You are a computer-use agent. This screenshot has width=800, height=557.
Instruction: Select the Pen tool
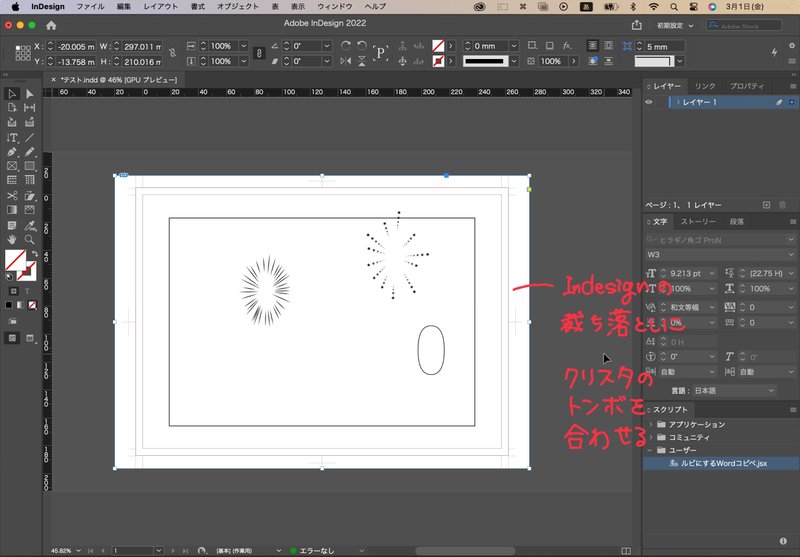(12, 152)
